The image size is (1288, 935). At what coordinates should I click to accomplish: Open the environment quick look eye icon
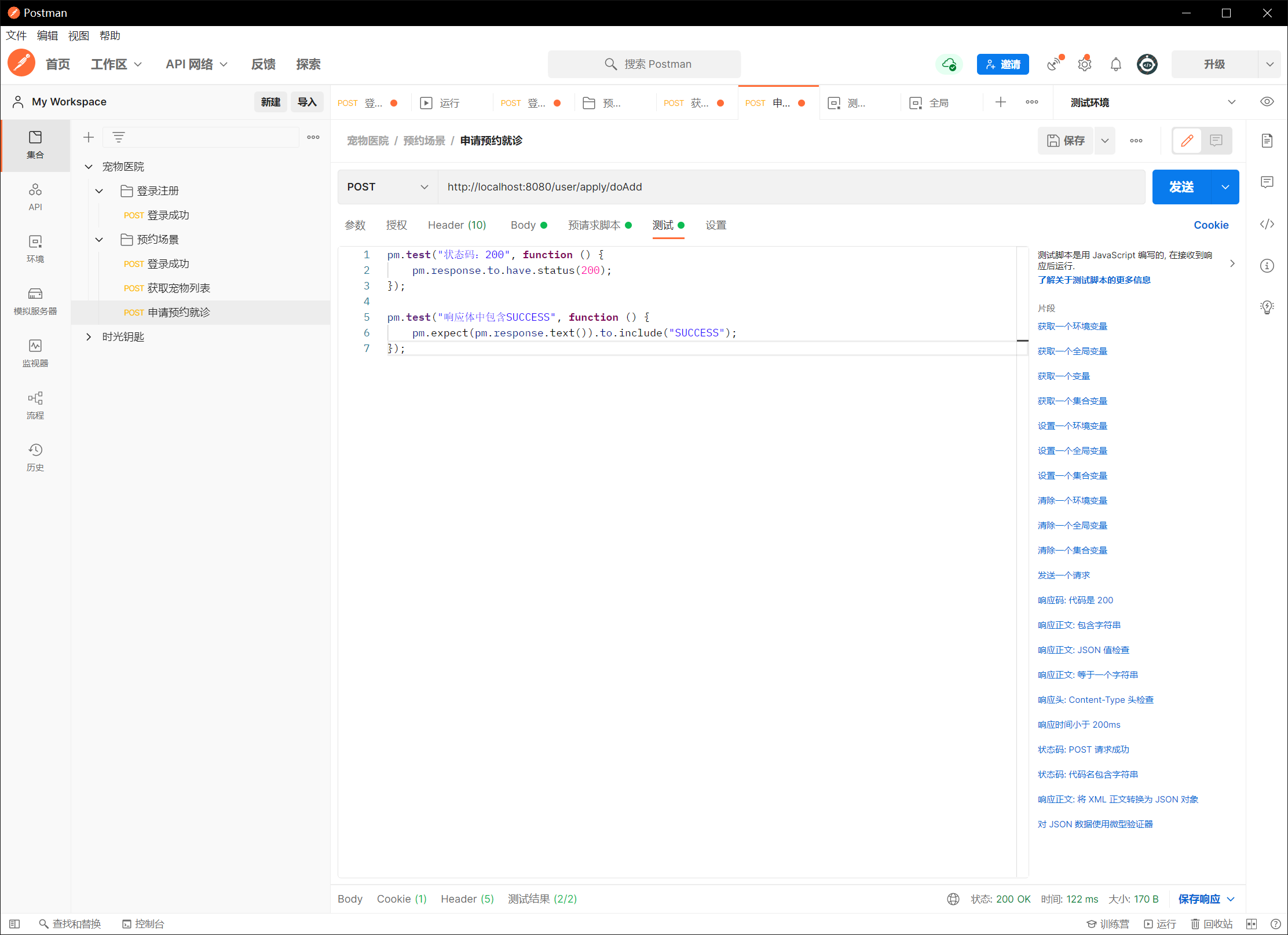pos(1267,102)
